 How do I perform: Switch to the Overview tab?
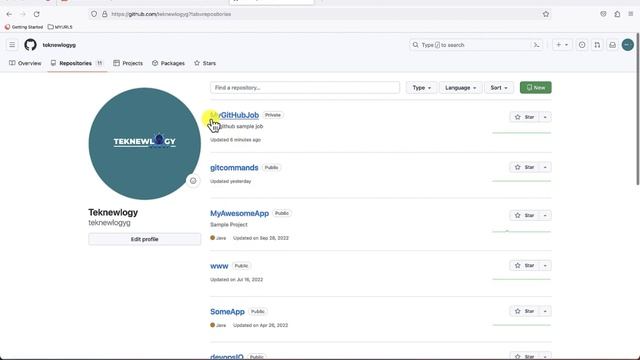tap(25, 63)
